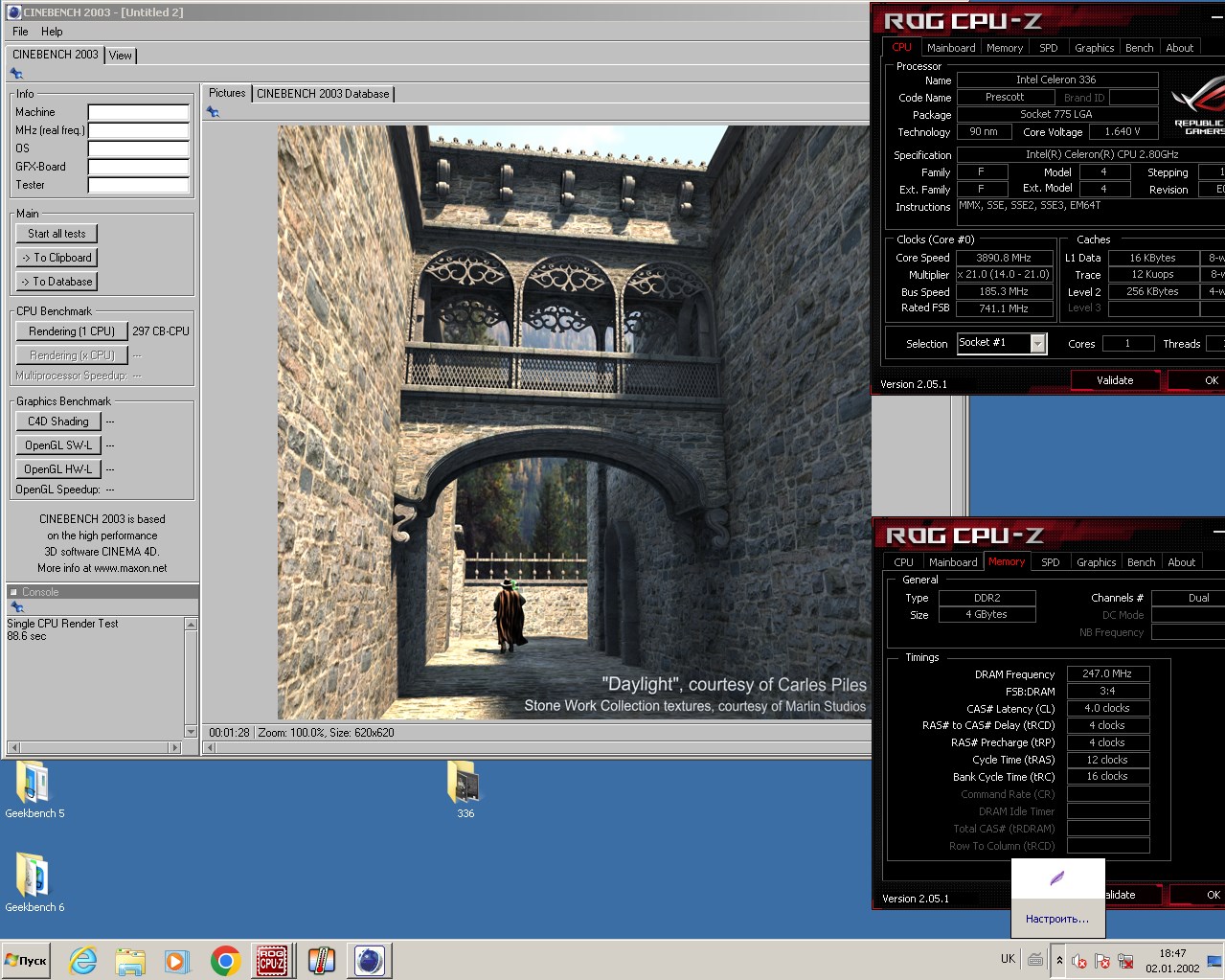Click the Пуск Start button
This screenshot has width=1225, height=980.
(26, 960)
